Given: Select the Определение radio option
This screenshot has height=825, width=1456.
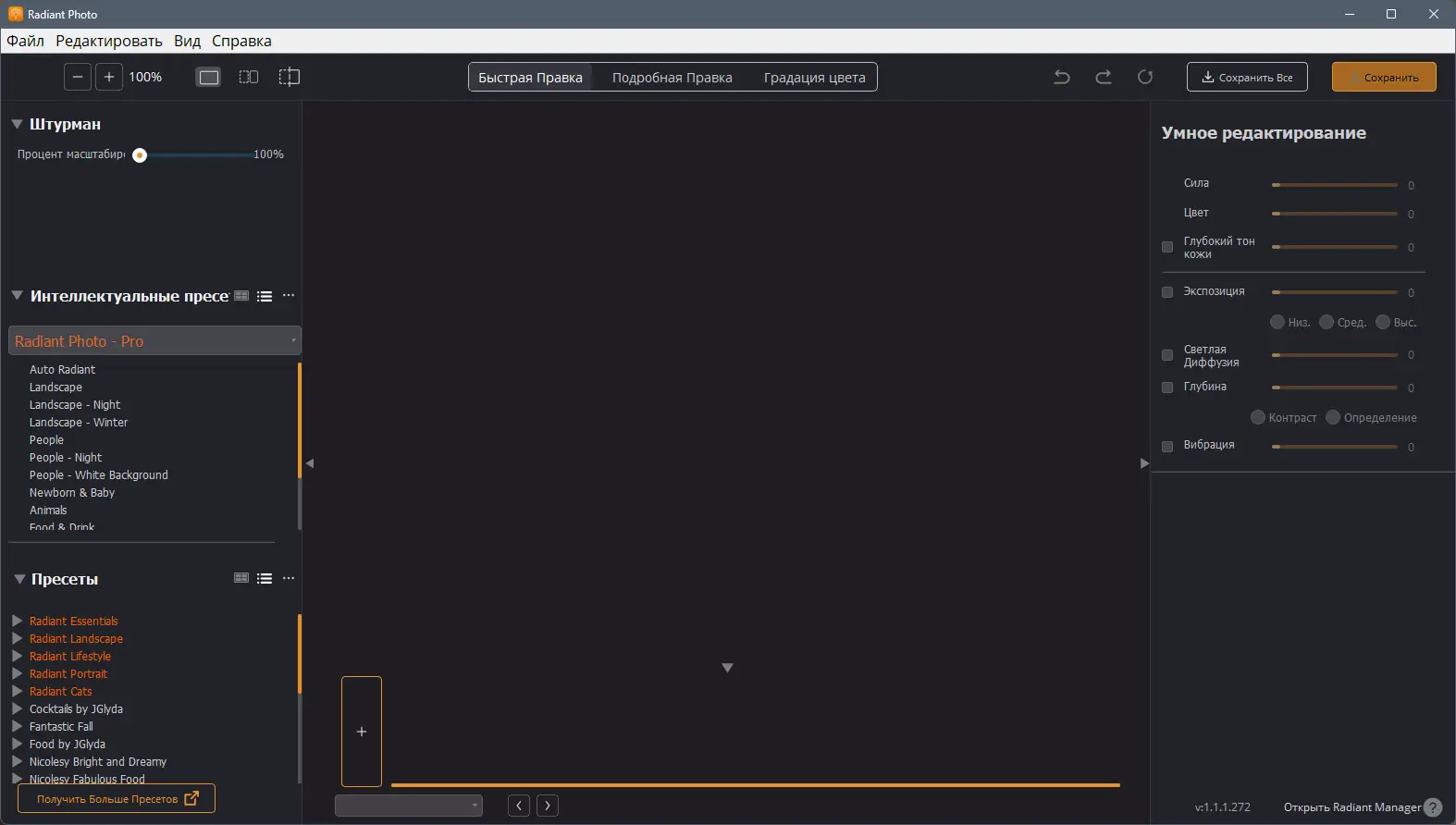Looking at the screenshot, I should coord(1333,417).
